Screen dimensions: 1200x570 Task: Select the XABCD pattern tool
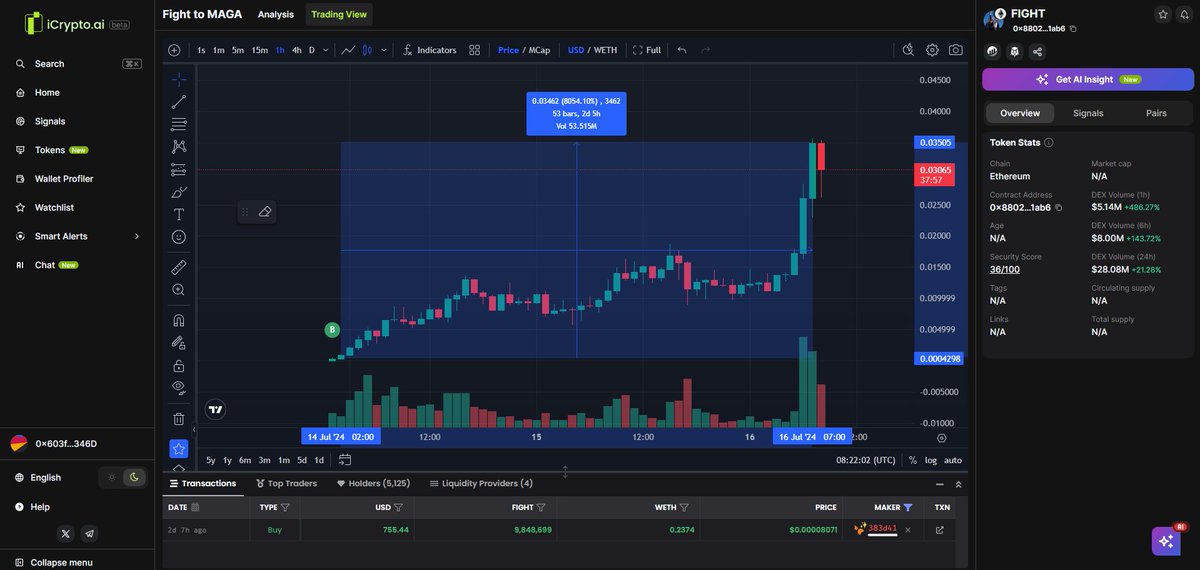click(179, 147)
